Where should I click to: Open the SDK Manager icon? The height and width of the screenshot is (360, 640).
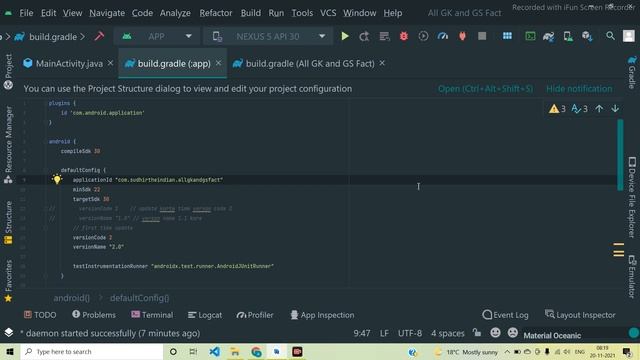587,36
